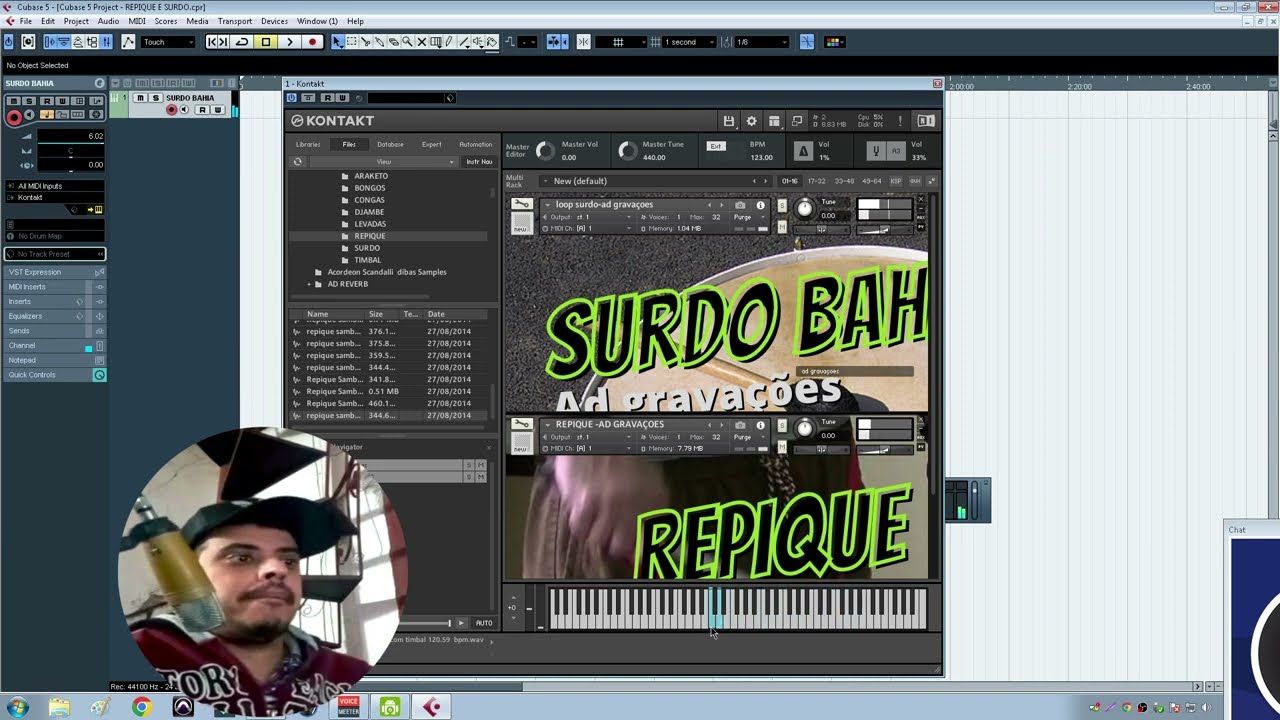Open the All MIDI Inputs routing selector
Screen dimensions: 1280x720
point(55,186)
